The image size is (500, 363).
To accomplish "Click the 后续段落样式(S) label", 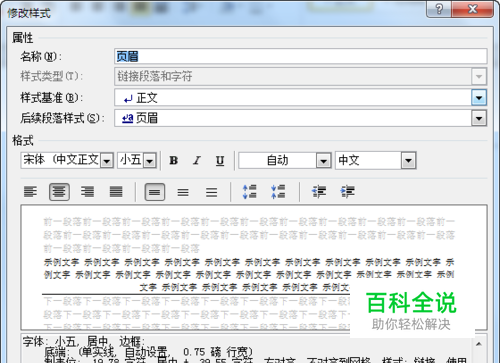I will pos(62,118).
